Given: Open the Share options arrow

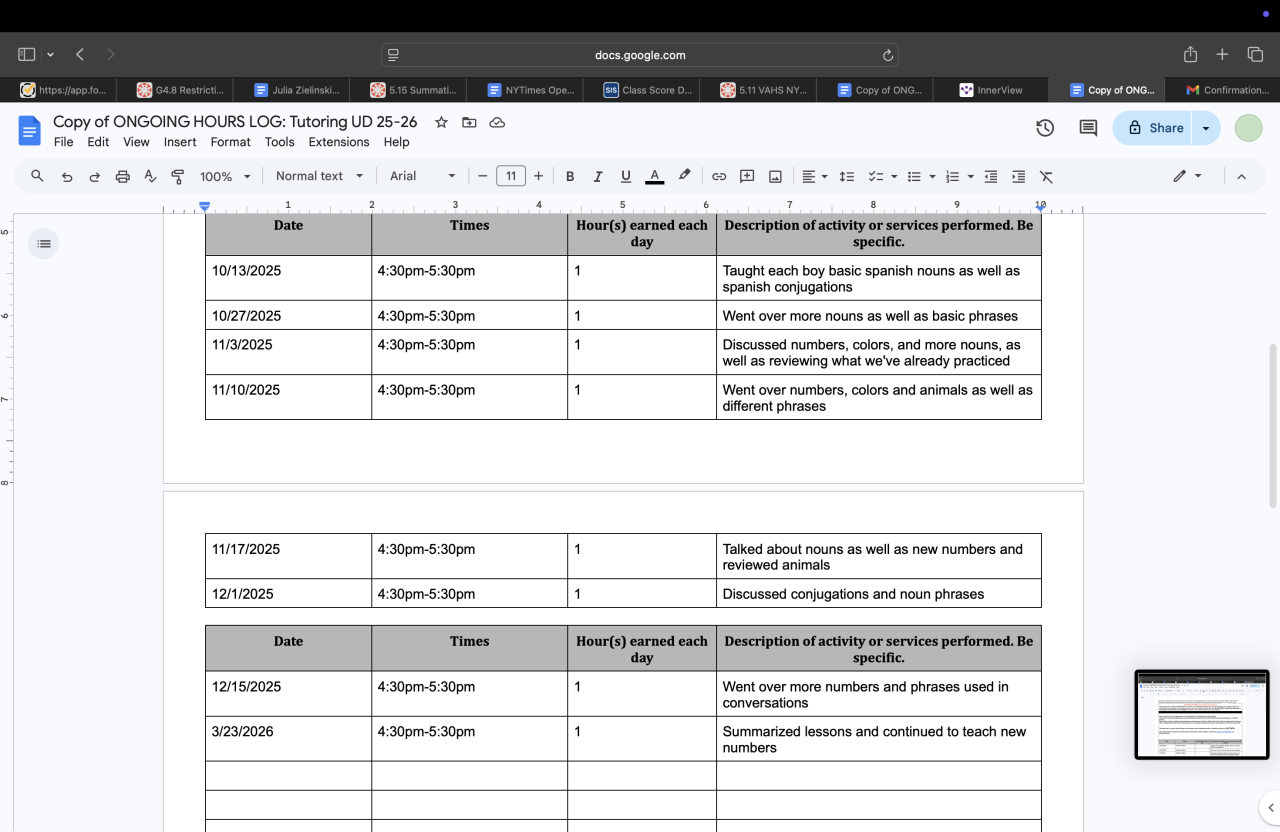Looking at the screenshot, I should (x=1206, y=128).
